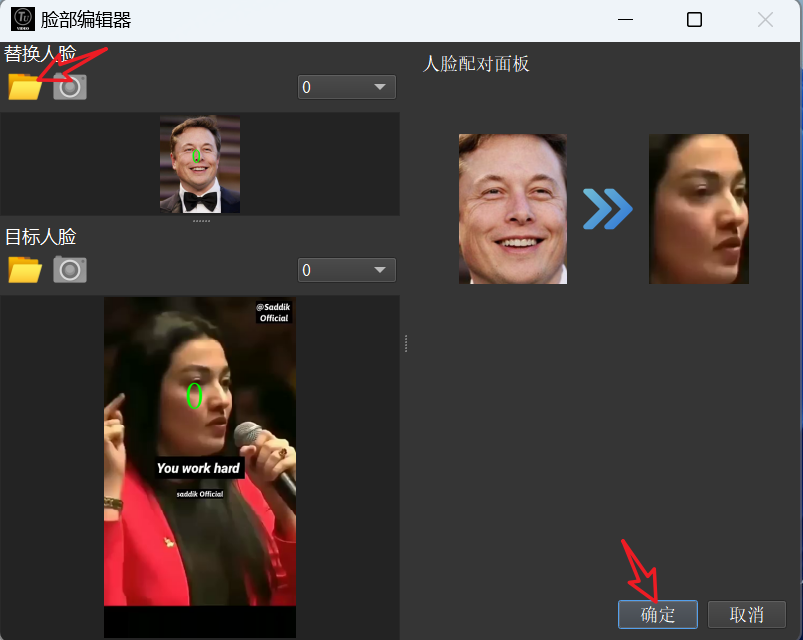Click the green face marker on the woman's face
Screen dimensions: 803x640
pyautogui.click(x=196, y=396)
